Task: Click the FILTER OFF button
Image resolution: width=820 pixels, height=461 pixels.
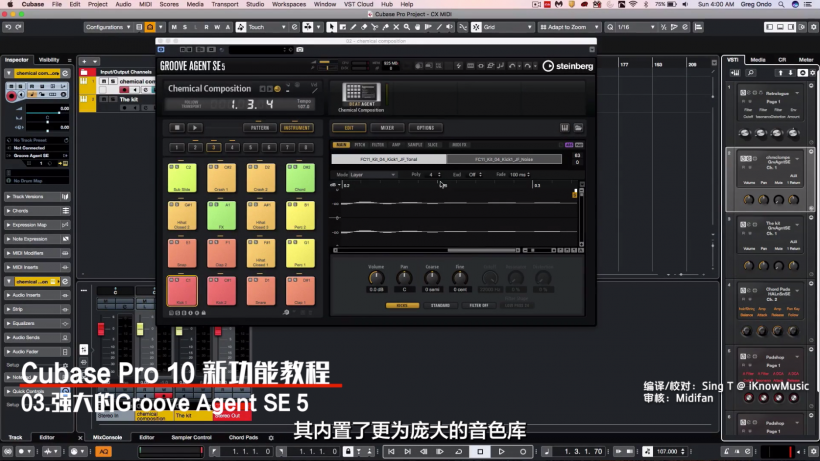Action: tap(479, 305)
